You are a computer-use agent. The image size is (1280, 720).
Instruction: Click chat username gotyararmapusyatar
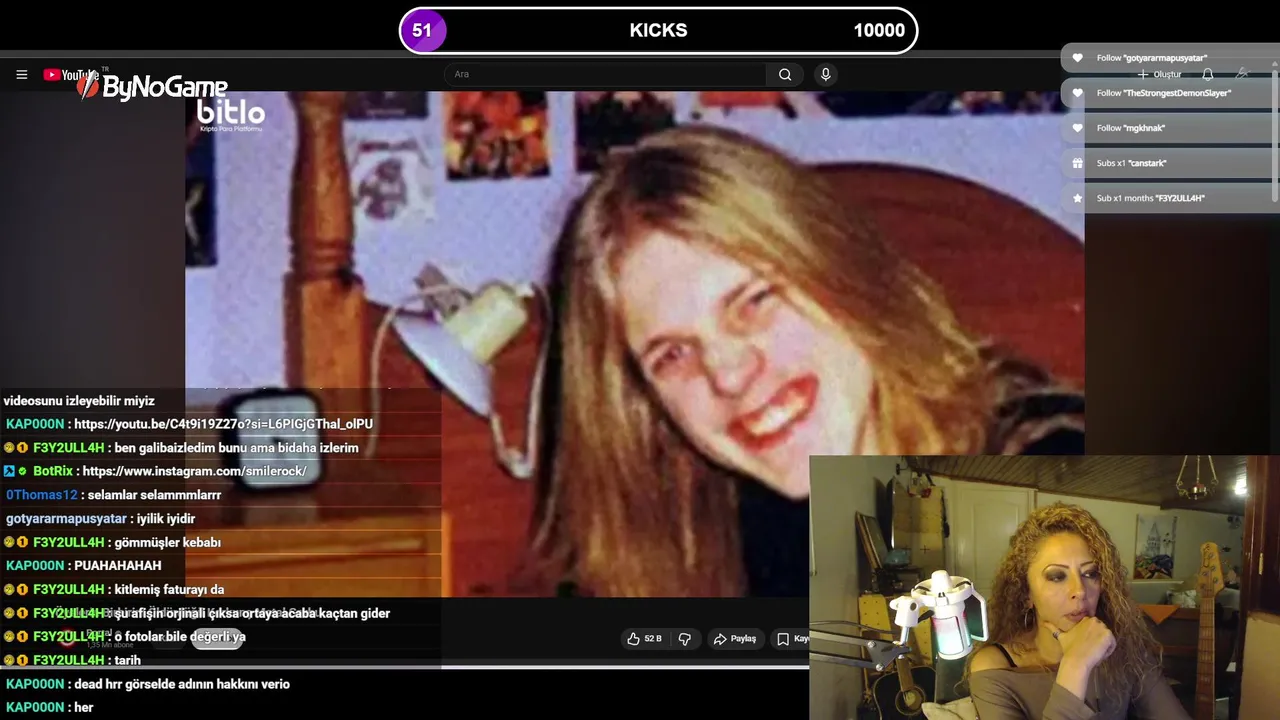(x=66, y=519)
